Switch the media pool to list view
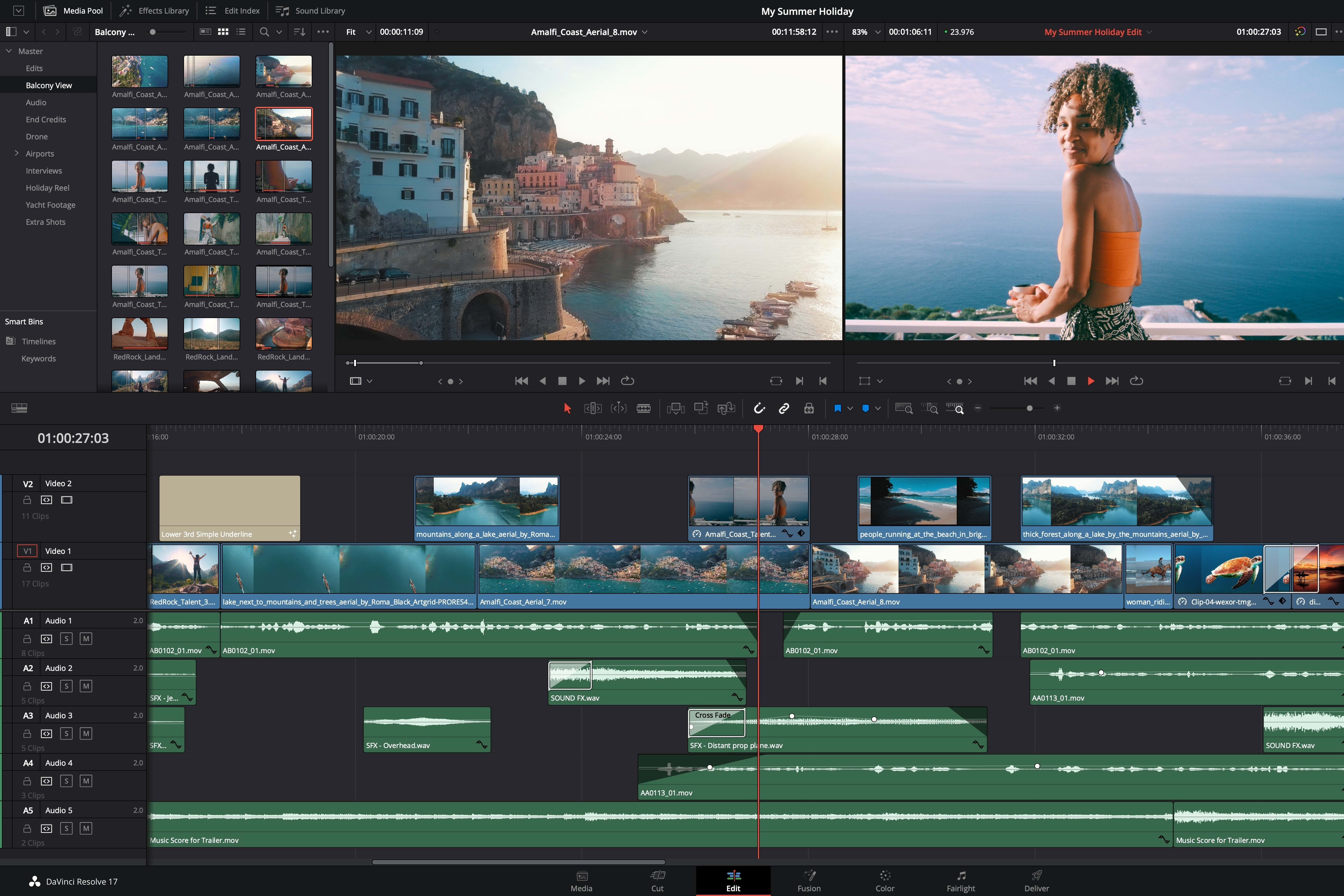This screenshot has width=1344, height=896. click(x=241, y=32)
